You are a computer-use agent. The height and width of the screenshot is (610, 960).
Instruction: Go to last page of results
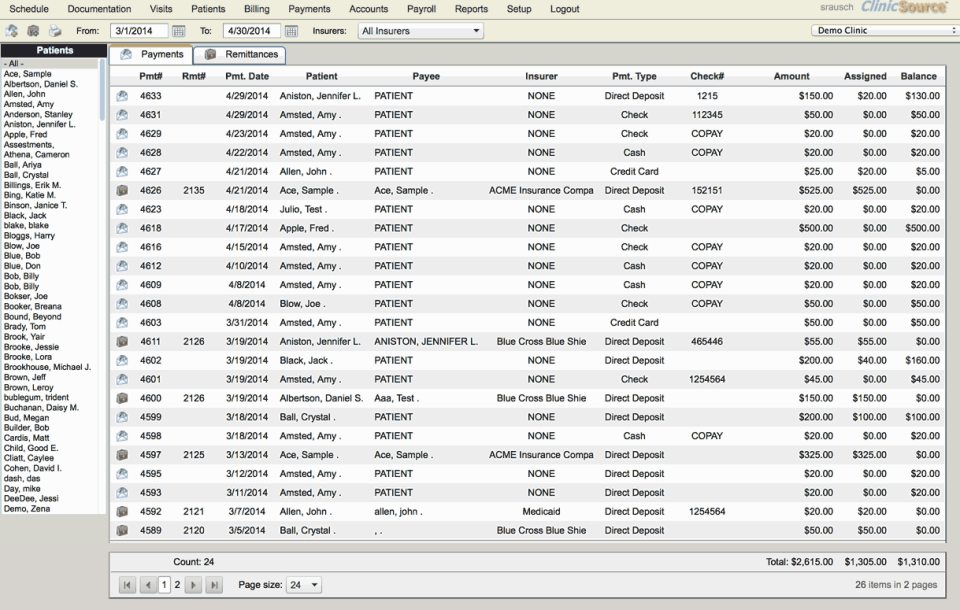pyautogui.click(x=214, y=585)
